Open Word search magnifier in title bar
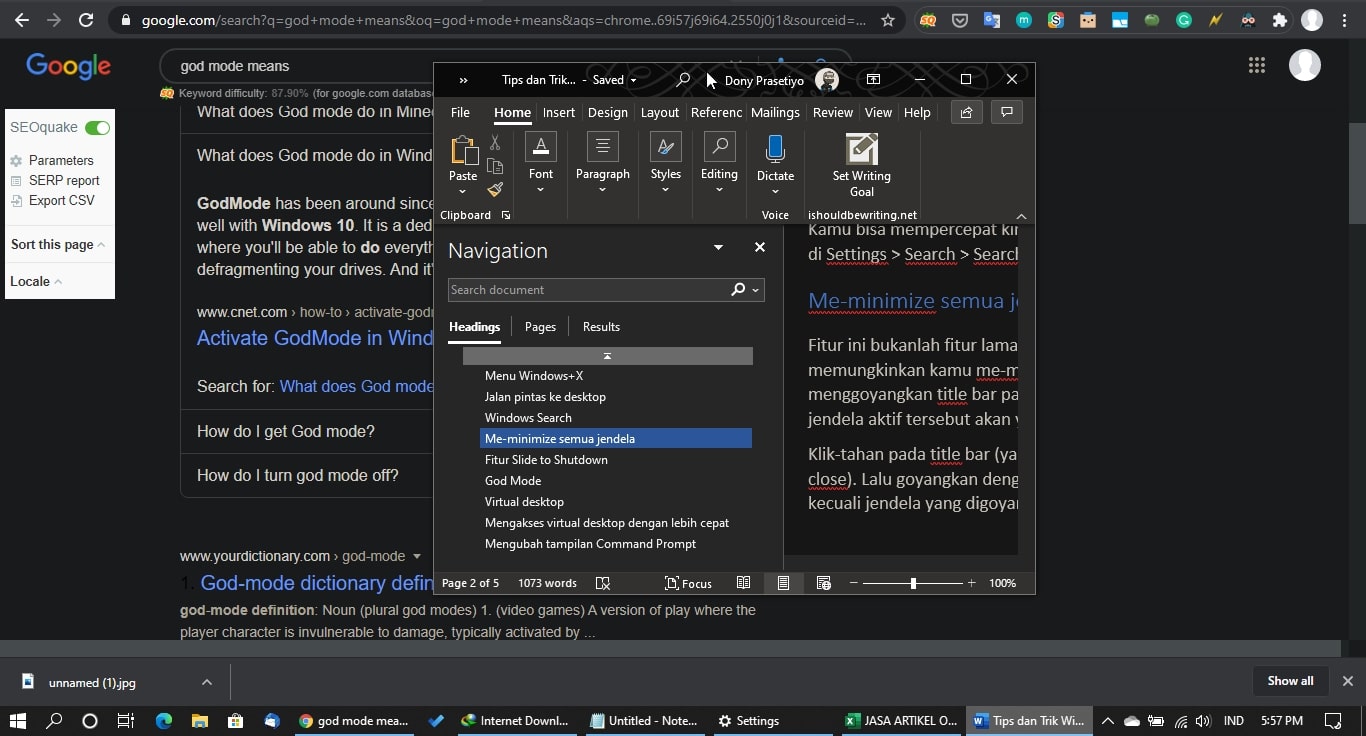This screenshot has height=736, width=1366. point(683,80)
